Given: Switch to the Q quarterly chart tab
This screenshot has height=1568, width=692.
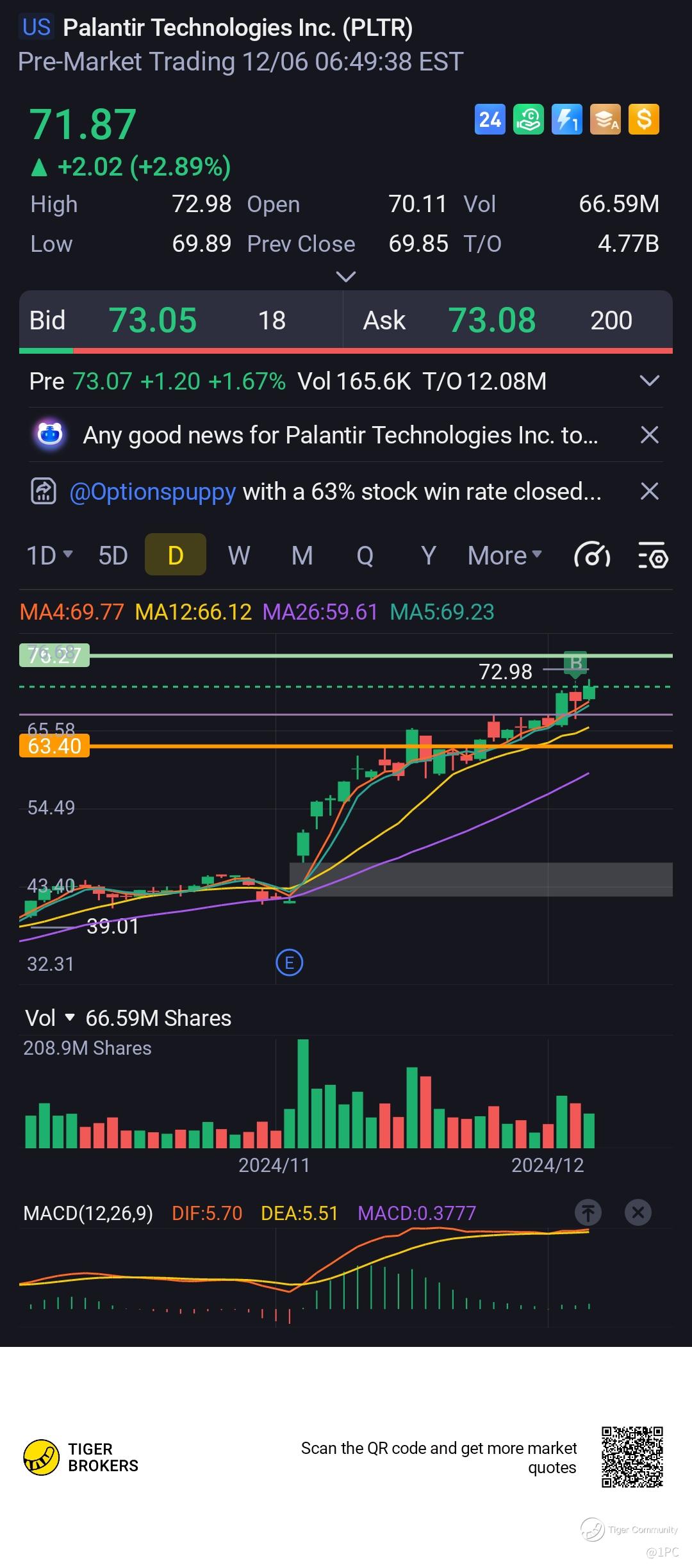Looking at the screenshot, I should click(x=365, y=555).
